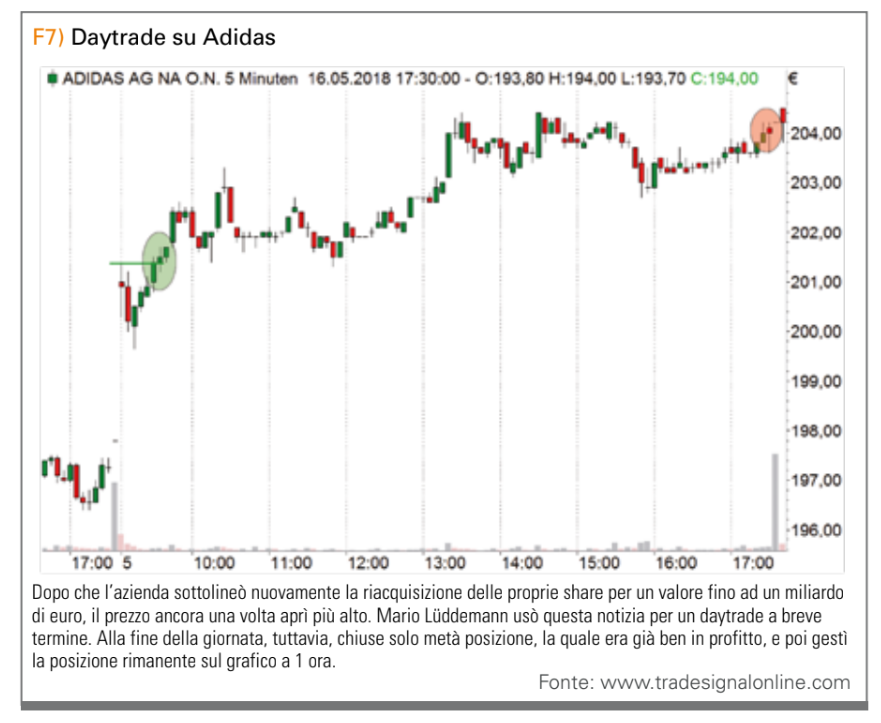Click the 10:00 time axis label
881x723 pixels.
214,563
